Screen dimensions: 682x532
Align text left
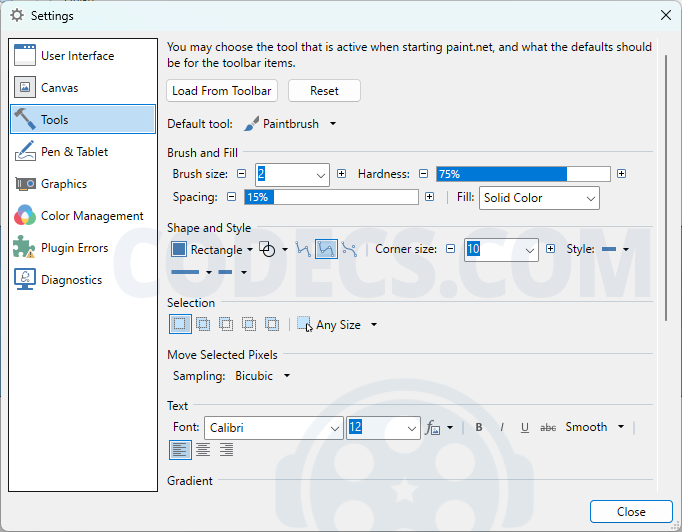coord(180,450)
